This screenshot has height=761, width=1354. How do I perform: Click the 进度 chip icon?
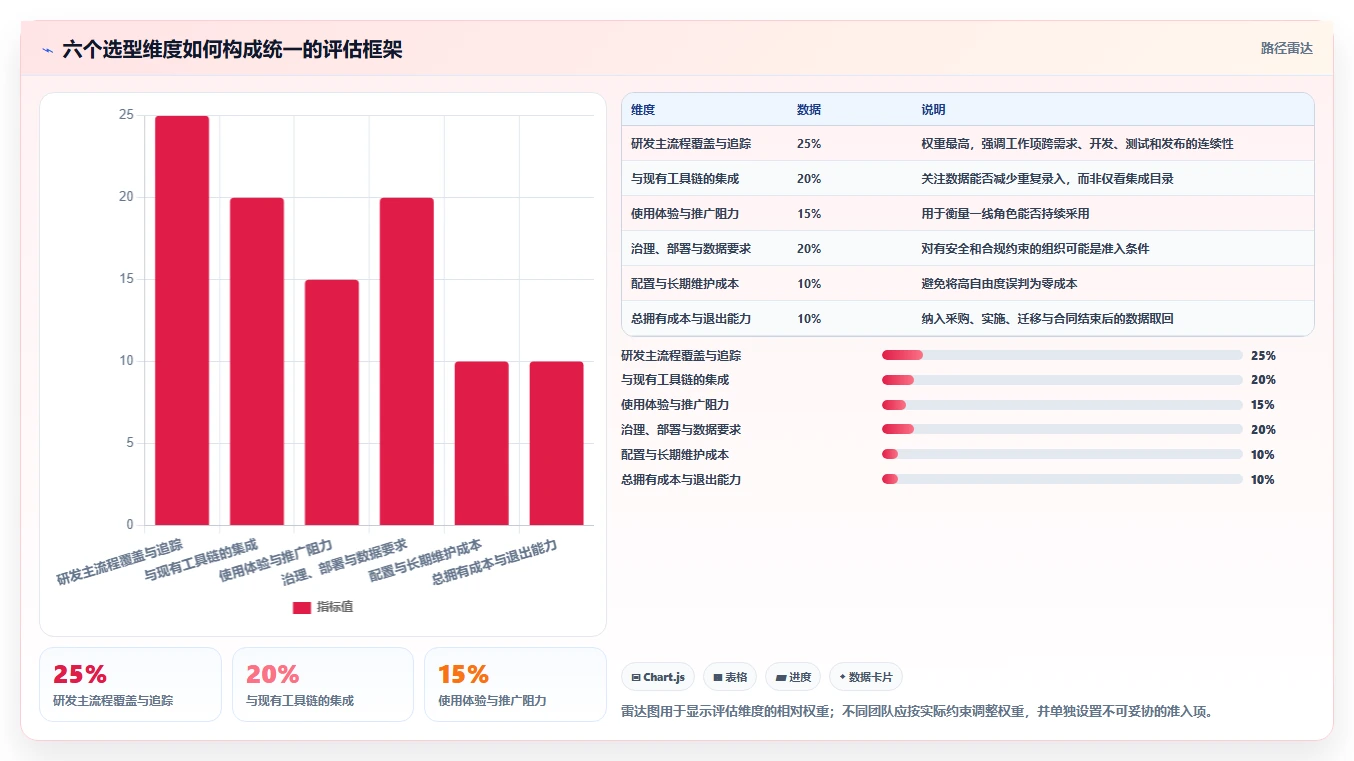pyautogui.click(x=781, y=677)
